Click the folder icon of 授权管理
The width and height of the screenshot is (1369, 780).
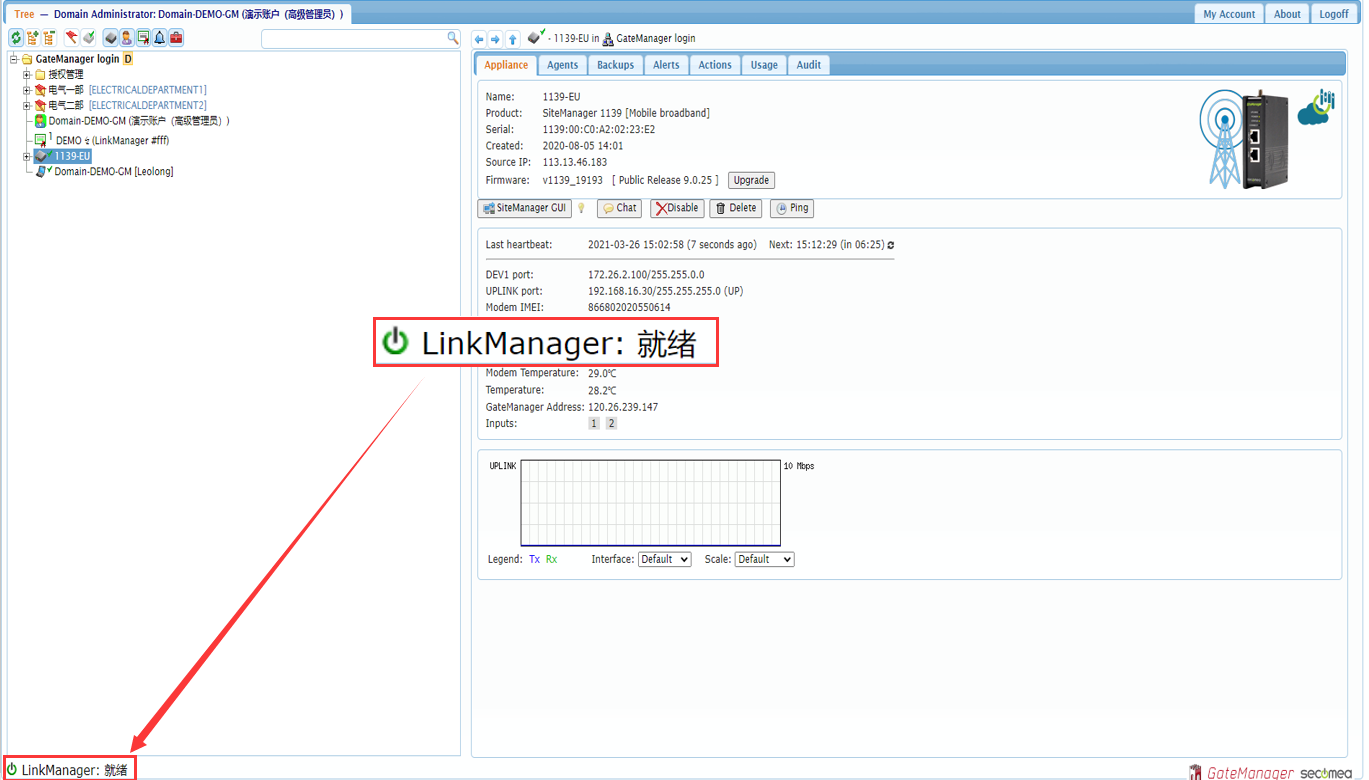click(x=41, y=75)
